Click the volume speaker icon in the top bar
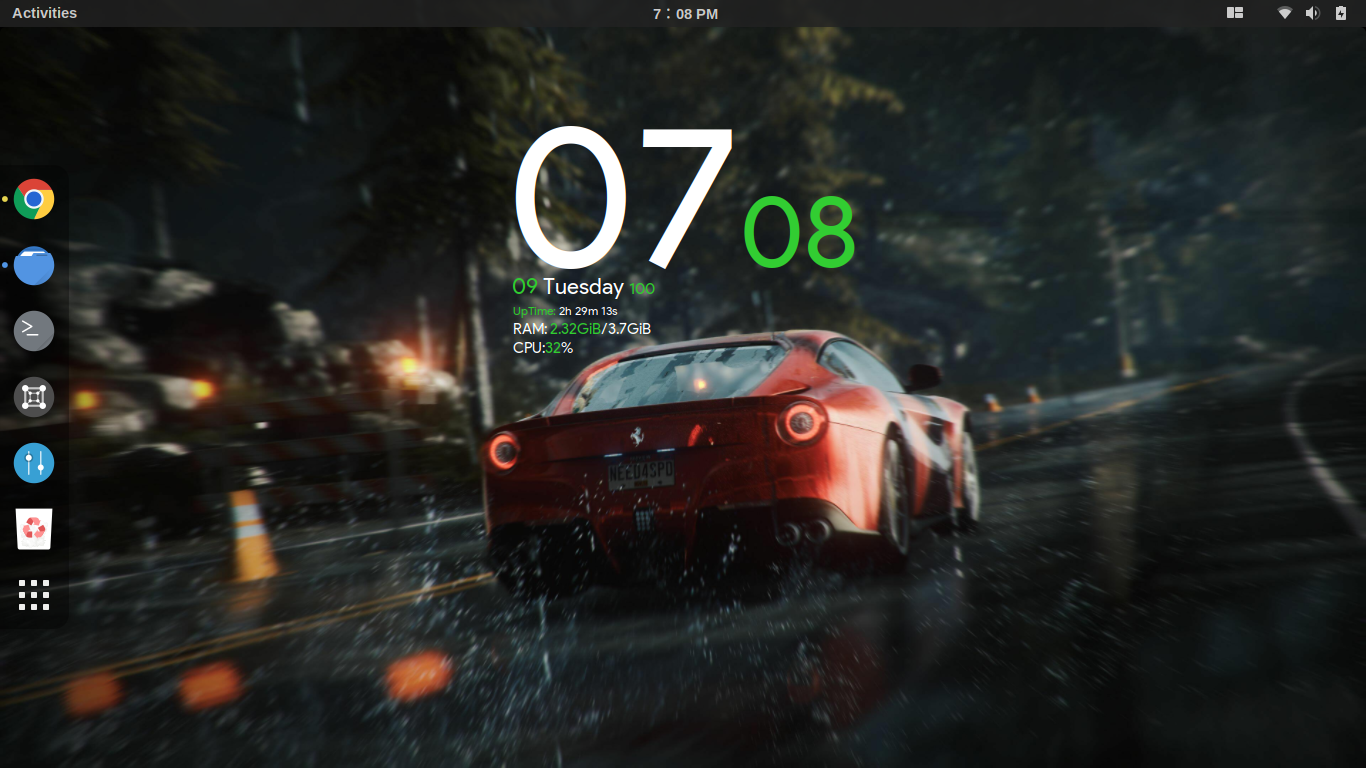 point(1312,13)
